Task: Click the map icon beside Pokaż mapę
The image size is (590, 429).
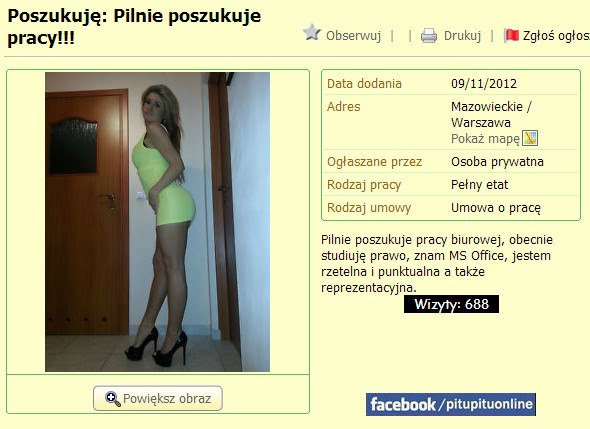Action: coord(530,138)
